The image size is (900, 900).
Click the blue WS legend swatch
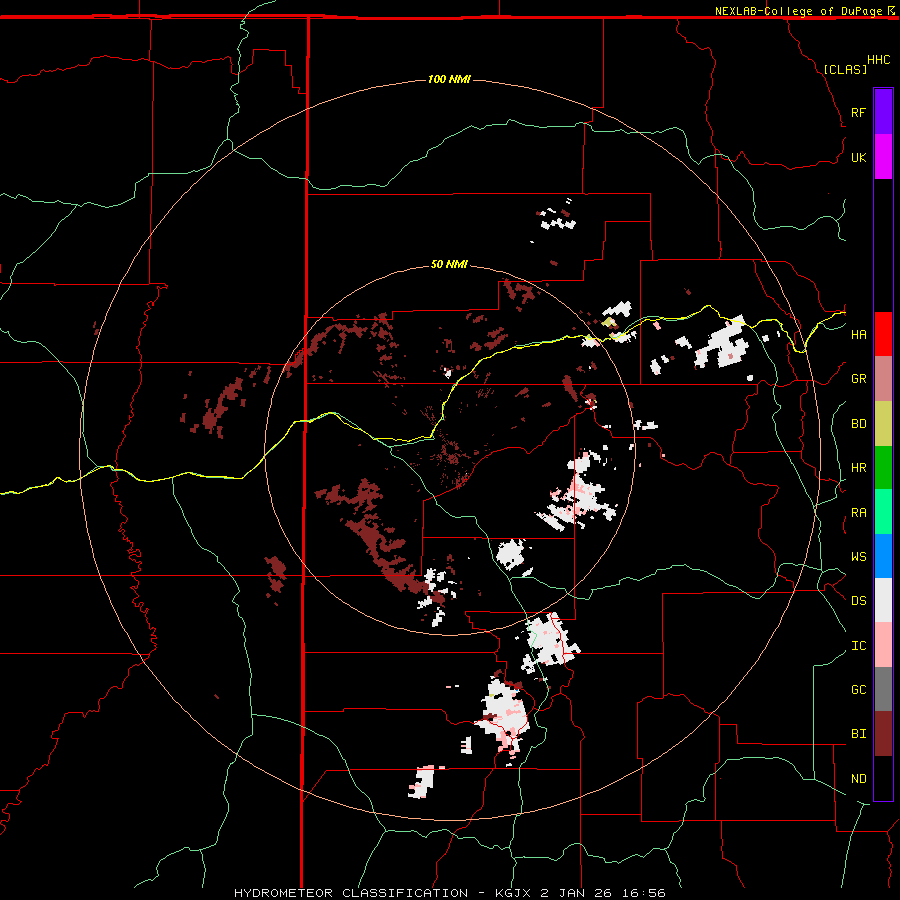click(883, 556)
